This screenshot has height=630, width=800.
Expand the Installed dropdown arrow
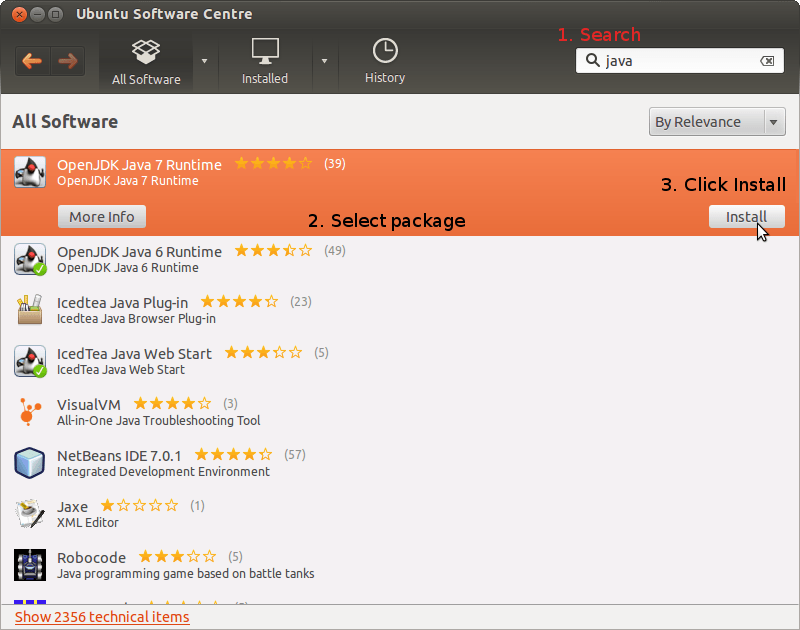[324, 61]
